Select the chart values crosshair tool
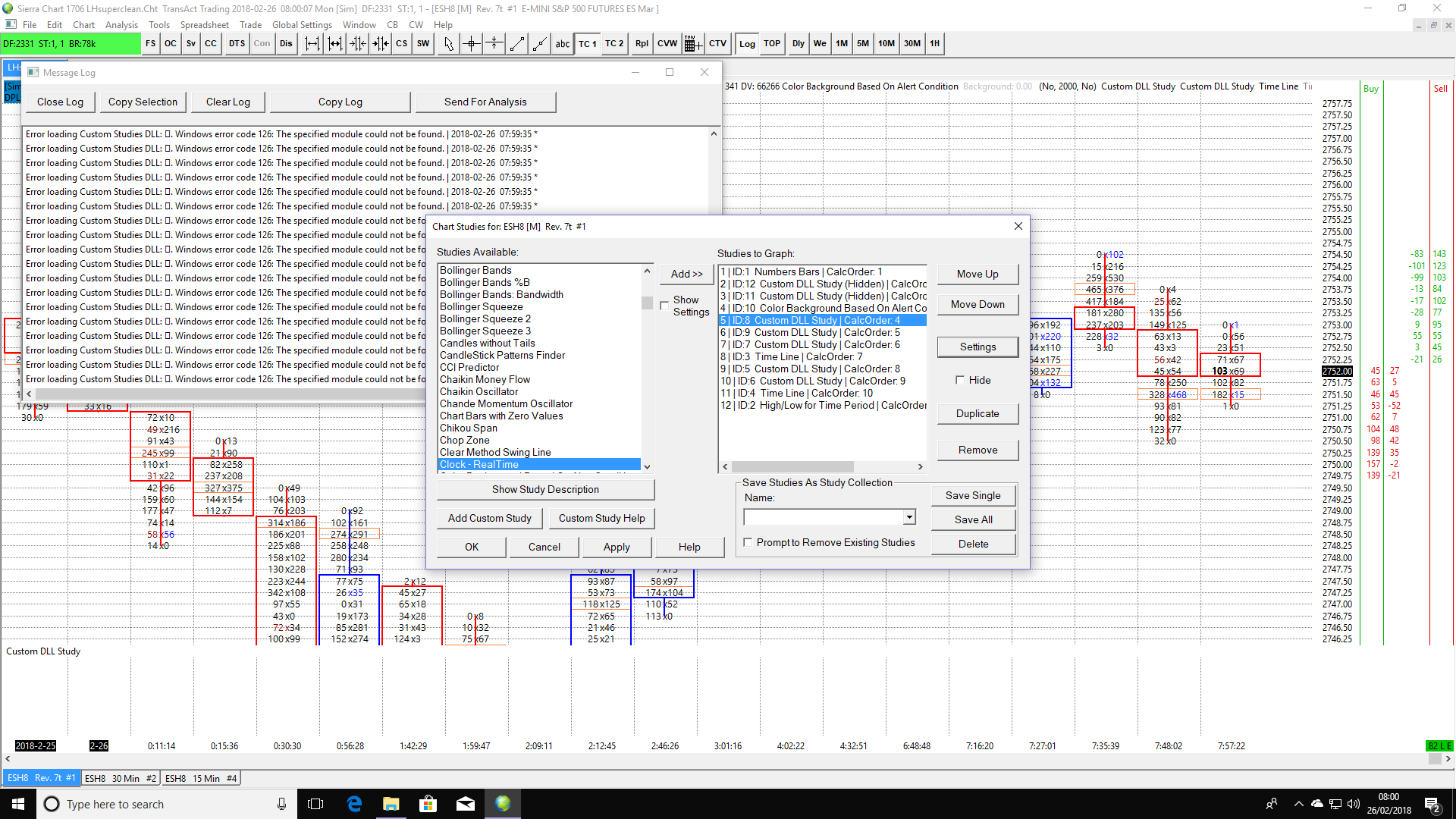The width and height of the screenshot is (1456, 819). [472, 44]
